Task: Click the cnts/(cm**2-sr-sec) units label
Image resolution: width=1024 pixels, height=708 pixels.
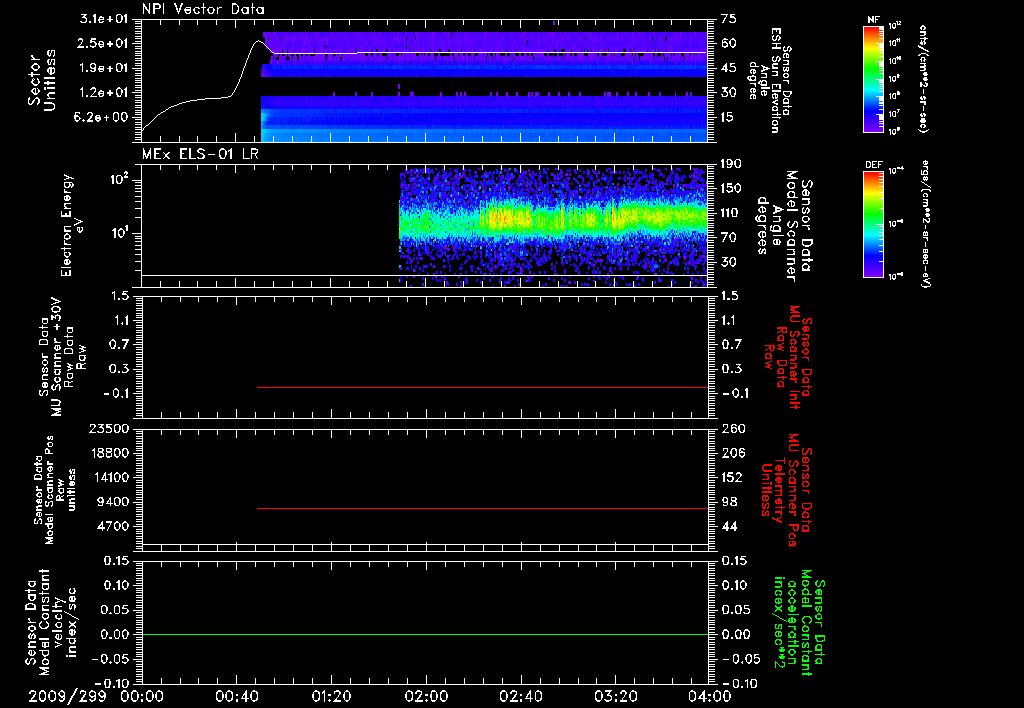Action: 923,78
